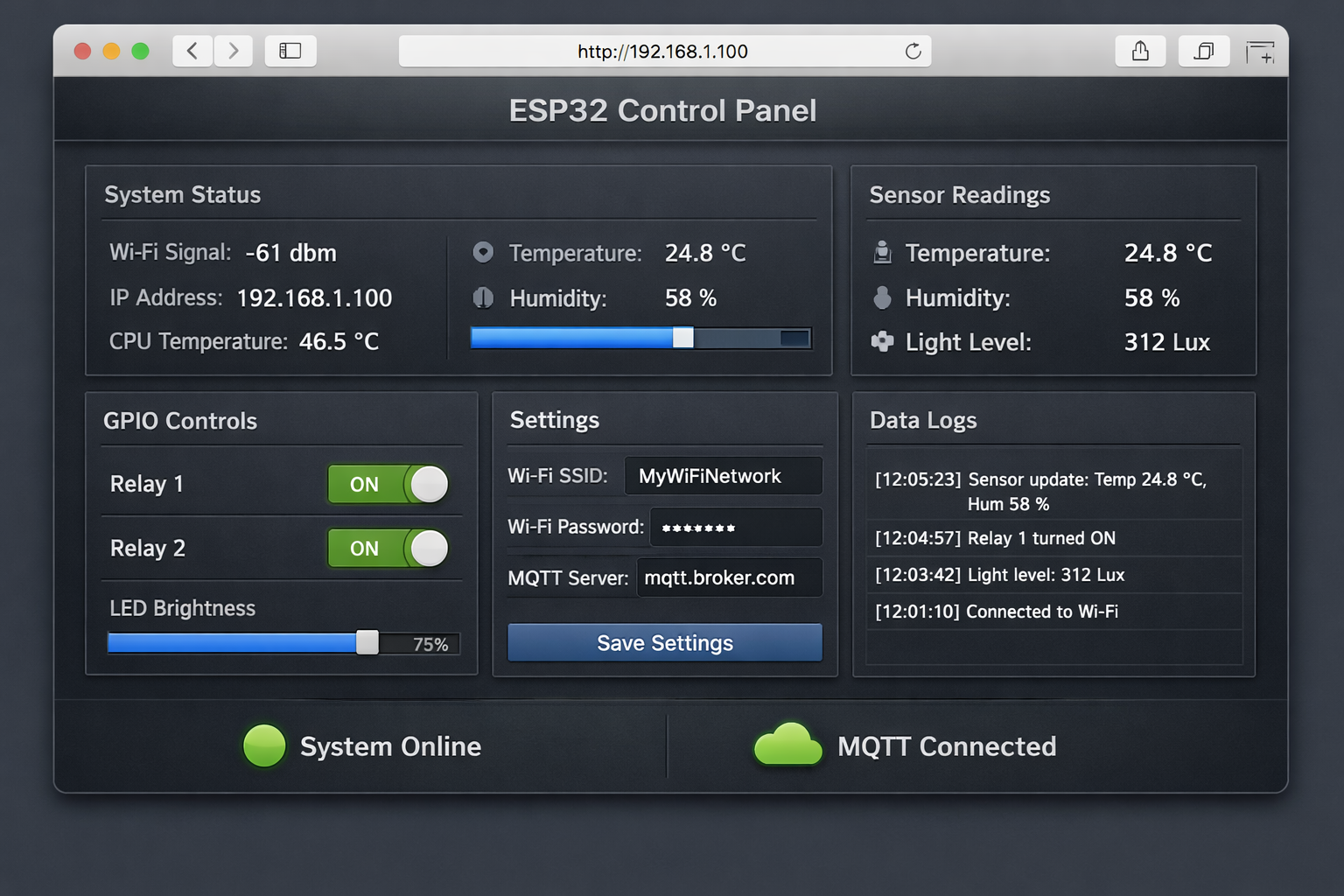Show the sidebar with the sidebar icon
The height and width of the screenshot is (896, 1344).
[x=290, y=51]
